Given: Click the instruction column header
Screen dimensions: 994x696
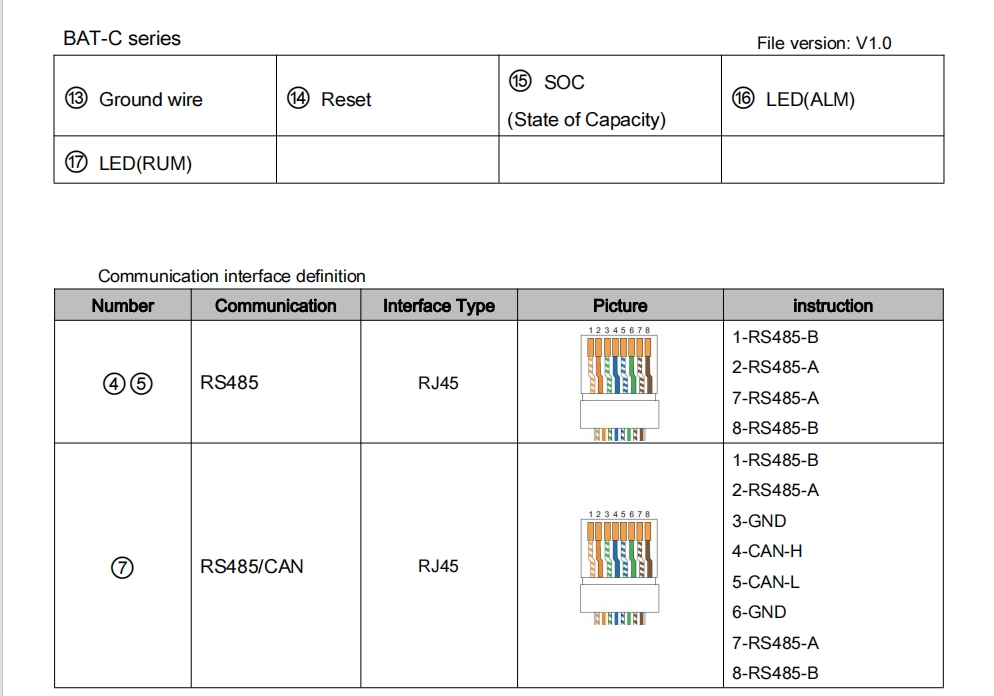Looking at the screenshot, I should coord(832,306).
